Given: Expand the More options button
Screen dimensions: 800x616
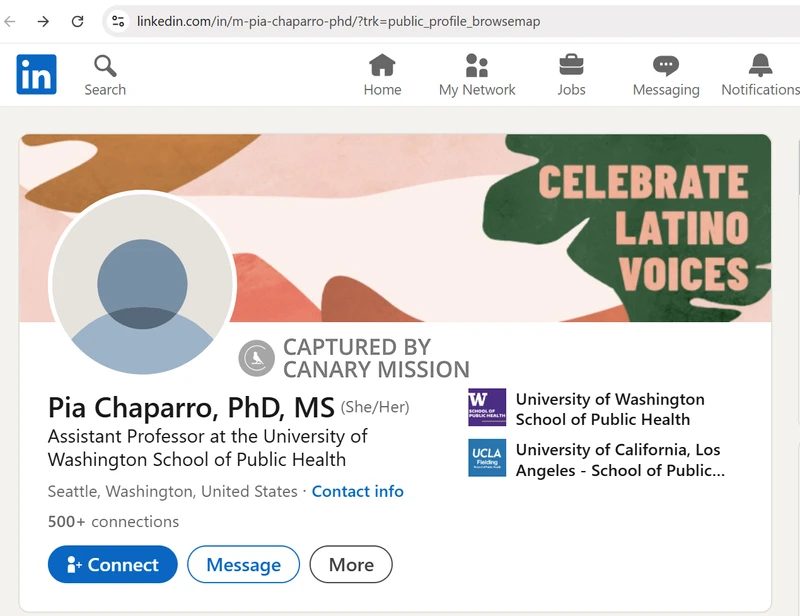Looking at the screenshot, I should 350,565.
